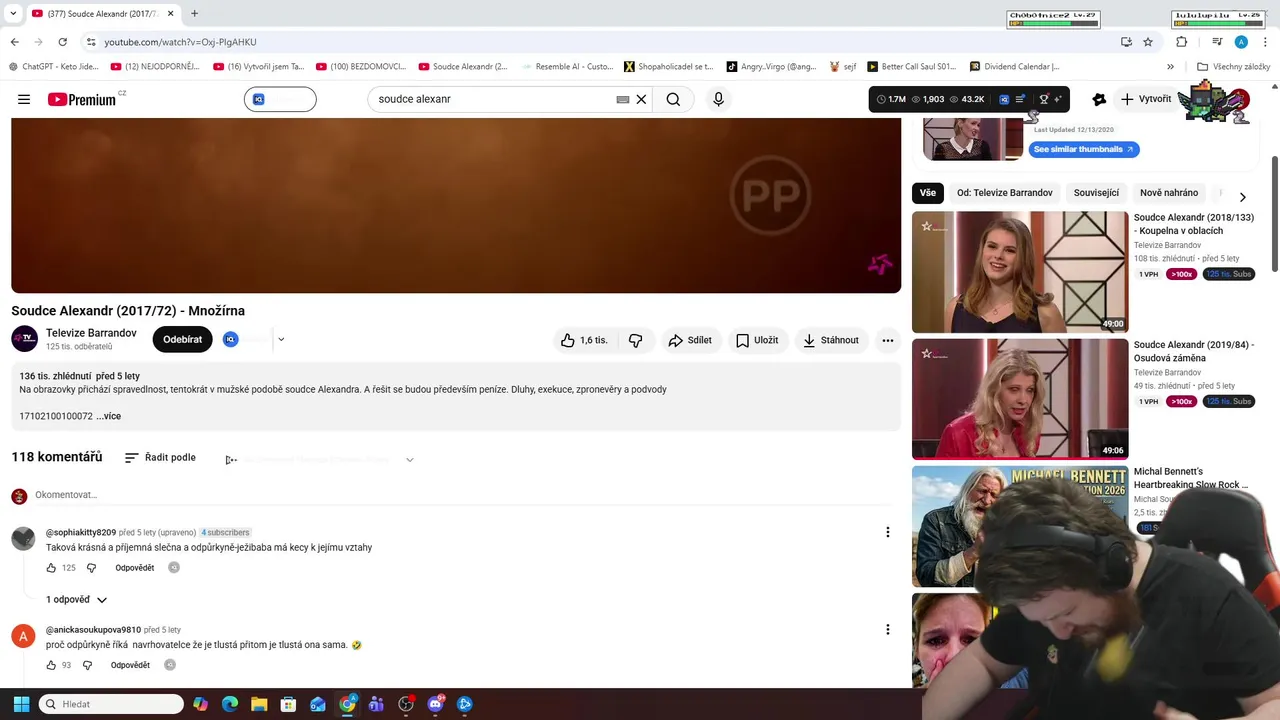This screenshot has height=720, width=1280.
Task: Reply to sophiakitty8209 with Odpovědět
Action: click(x=134, y=568)
